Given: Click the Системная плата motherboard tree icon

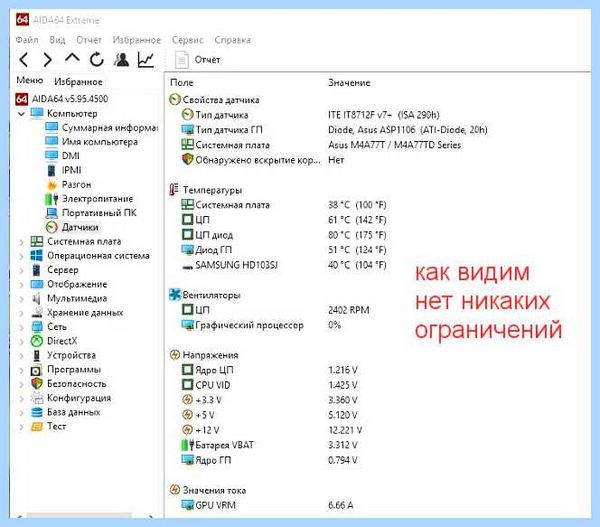Looking at the screenshot, I should point(37,241).
